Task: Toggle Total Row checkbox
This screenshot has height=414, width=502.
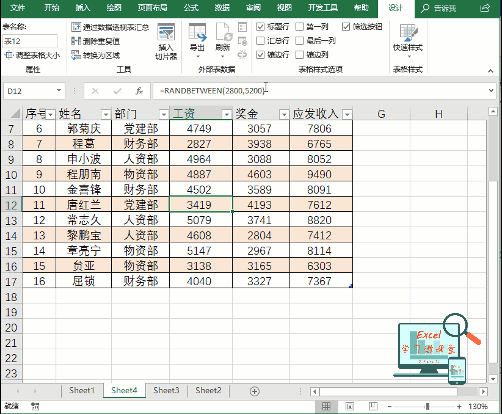Action: click(260, 41)
